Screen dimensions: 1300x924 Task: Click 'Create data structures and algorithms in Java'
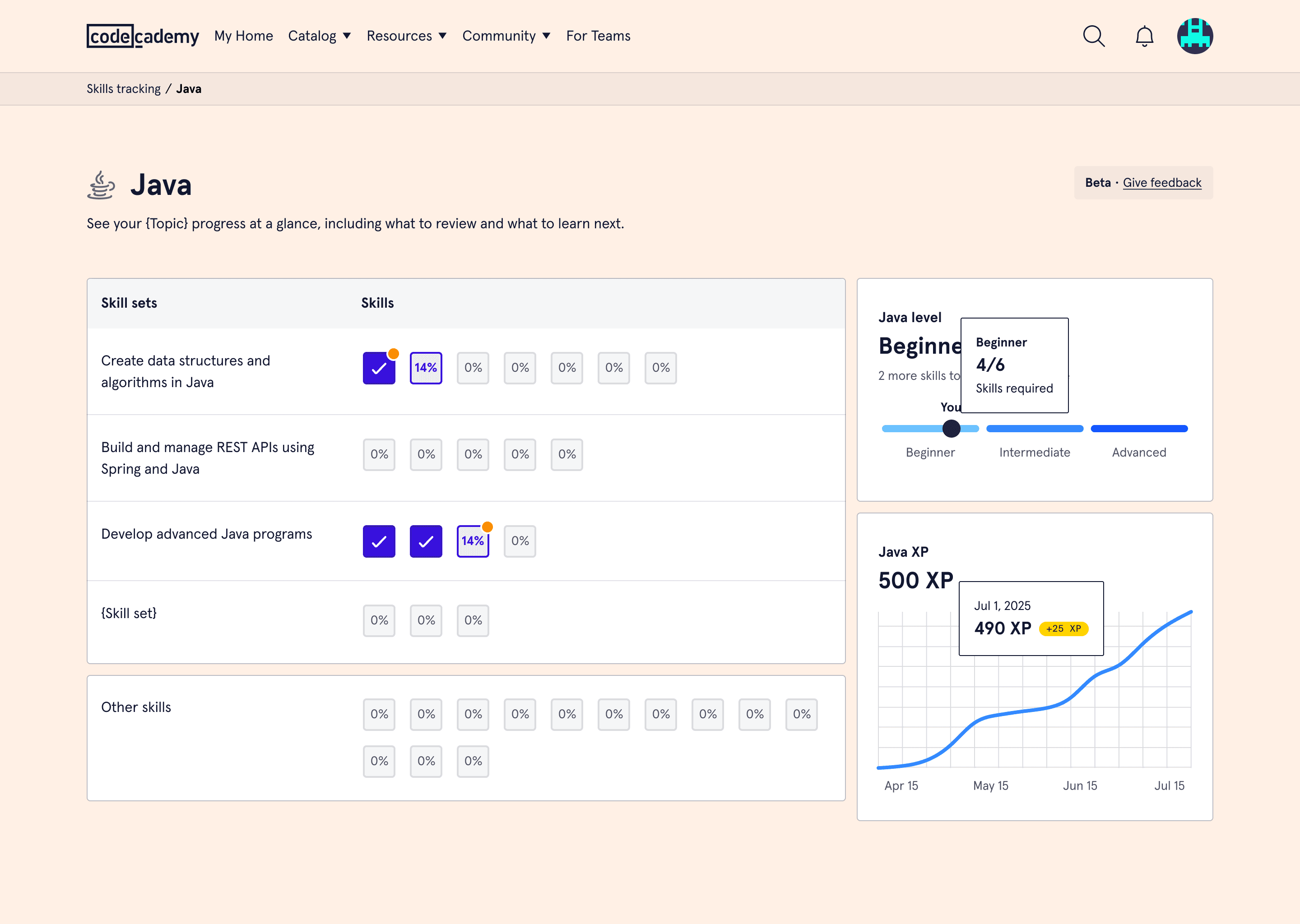[x=186, y=371]
